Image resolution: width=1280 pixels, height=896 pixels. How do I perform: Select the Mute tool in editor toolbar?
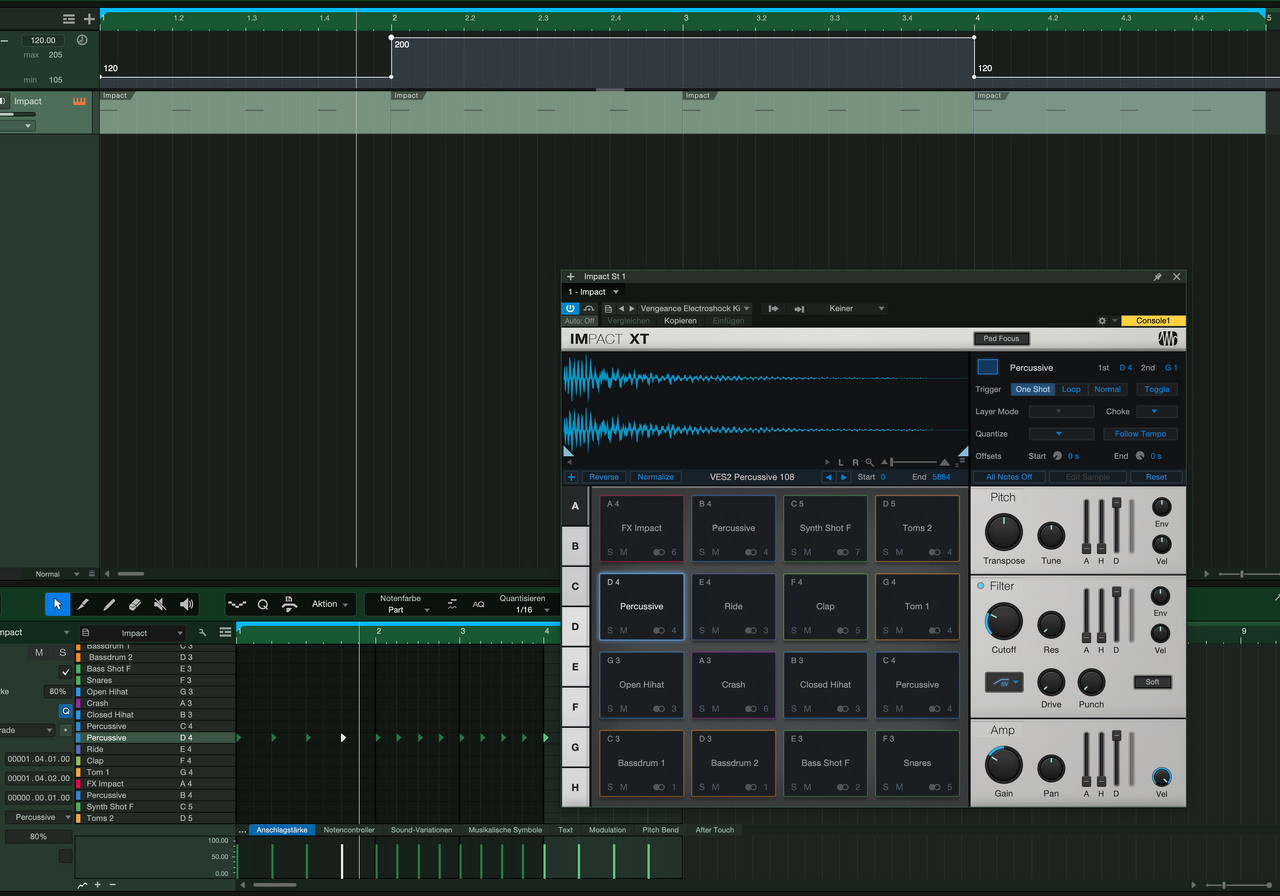coord(160,604)
